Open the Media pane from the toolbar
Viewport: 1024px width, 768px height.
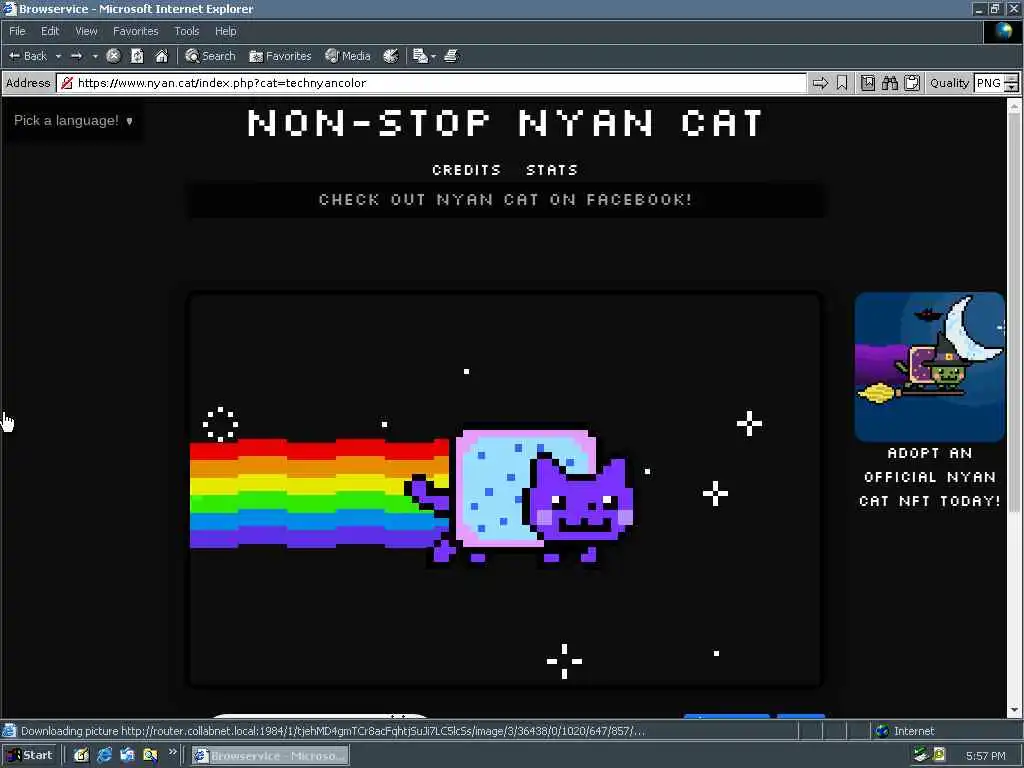pos(347,56)
